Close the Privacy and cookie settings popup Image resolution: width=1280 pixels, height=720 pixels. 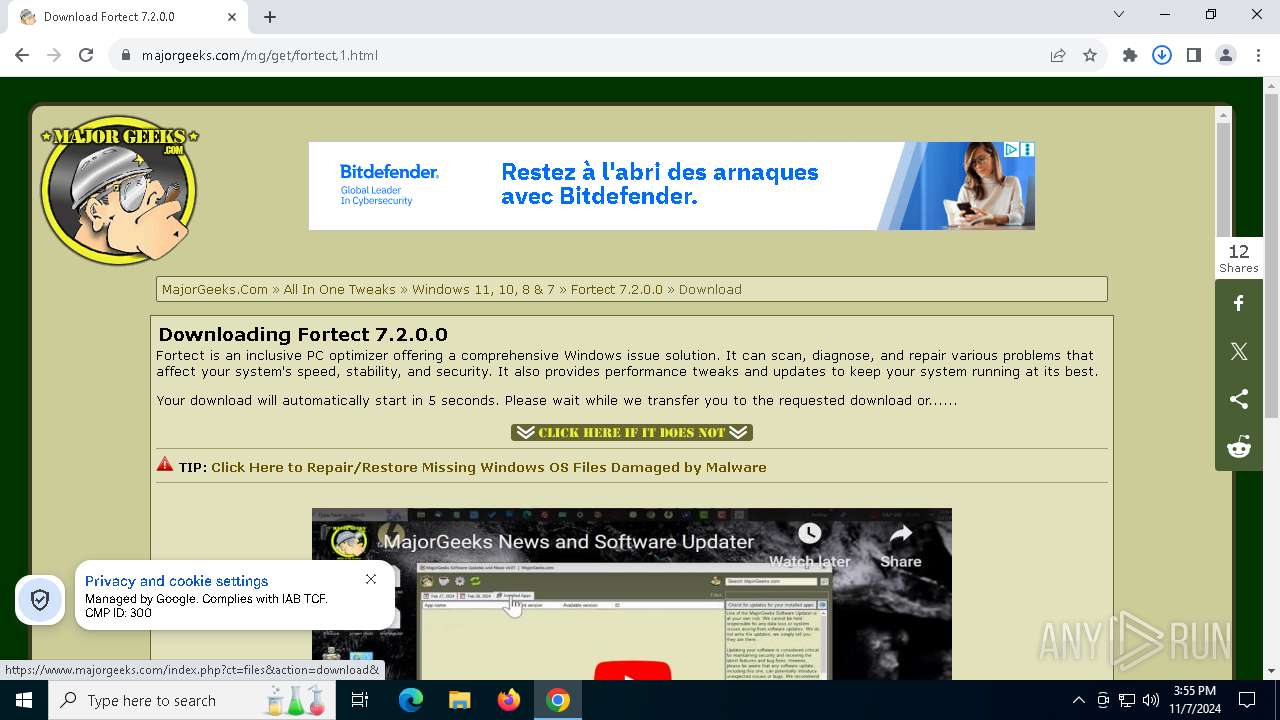[x=371, y=579]
